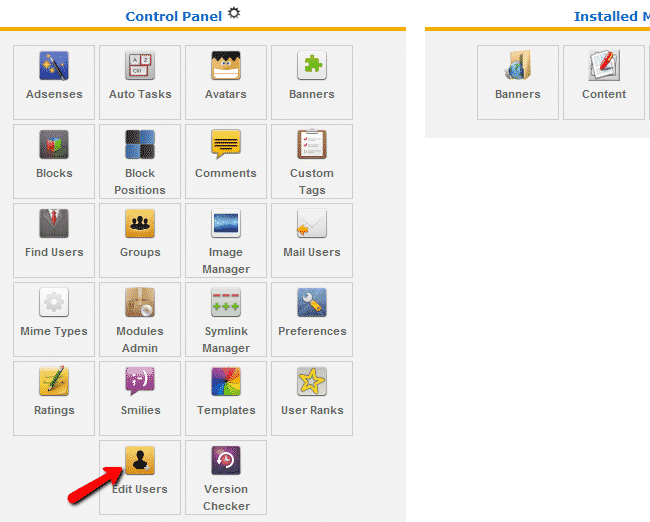The height and width of the screenshot is (522, 650).
Task: Open the Image Manager
Action: click(226, 239)
